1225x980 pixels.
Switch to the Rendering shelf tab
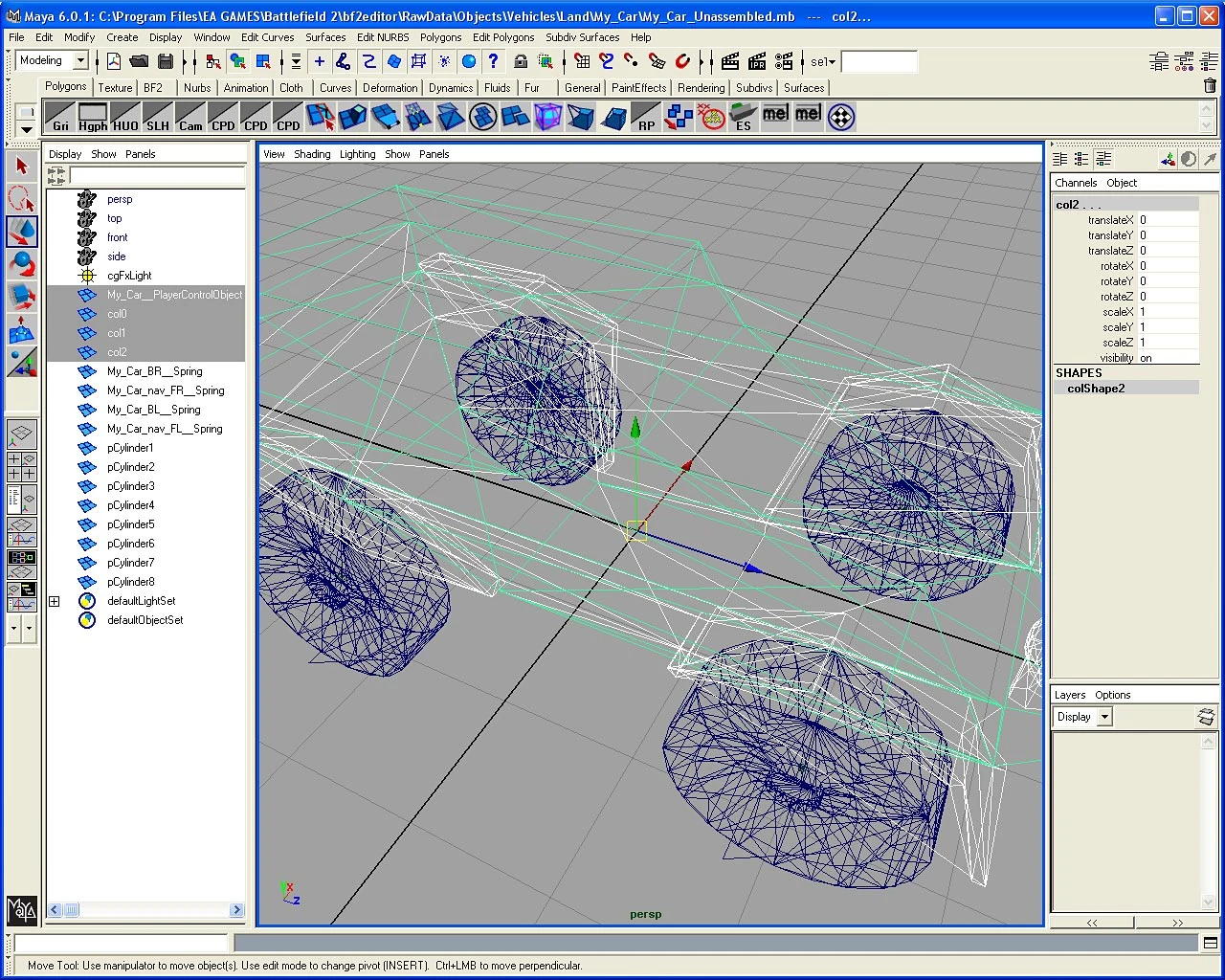pyautogui.click(x=701, y=88)
